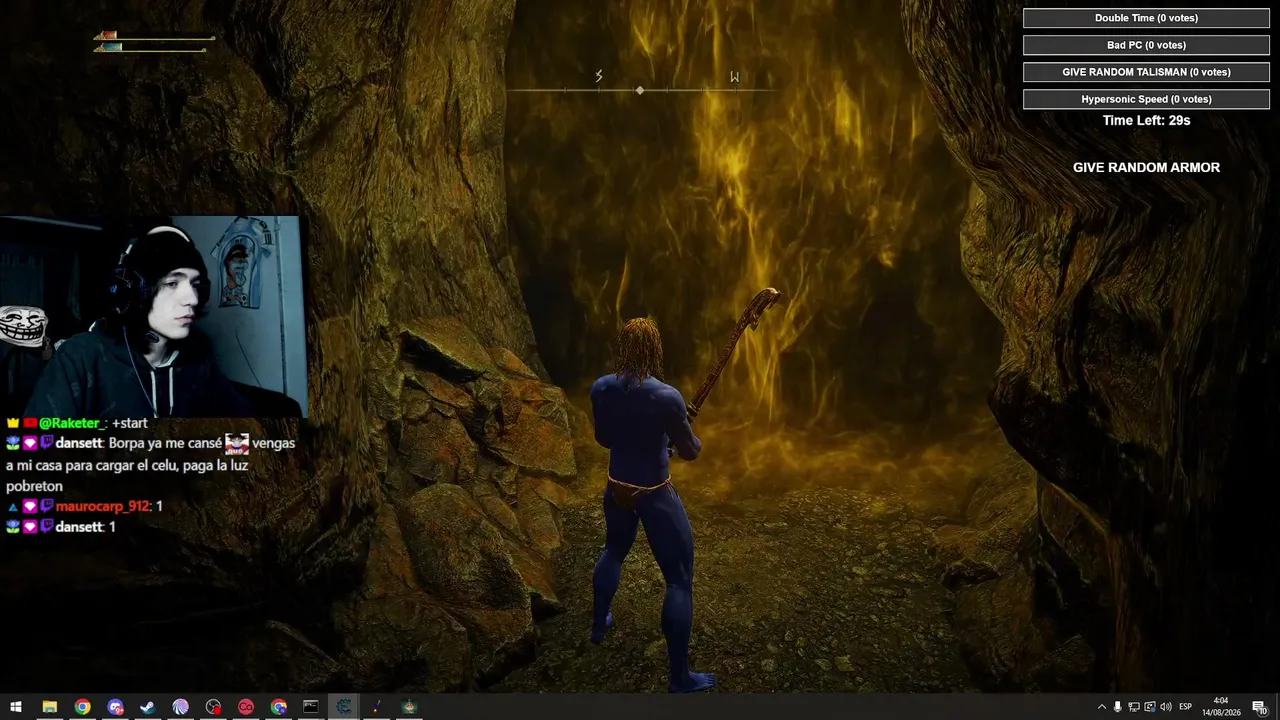Launch the Chrome icon beside File Explorer
The image size is (1280, 720).
(82, 707)
